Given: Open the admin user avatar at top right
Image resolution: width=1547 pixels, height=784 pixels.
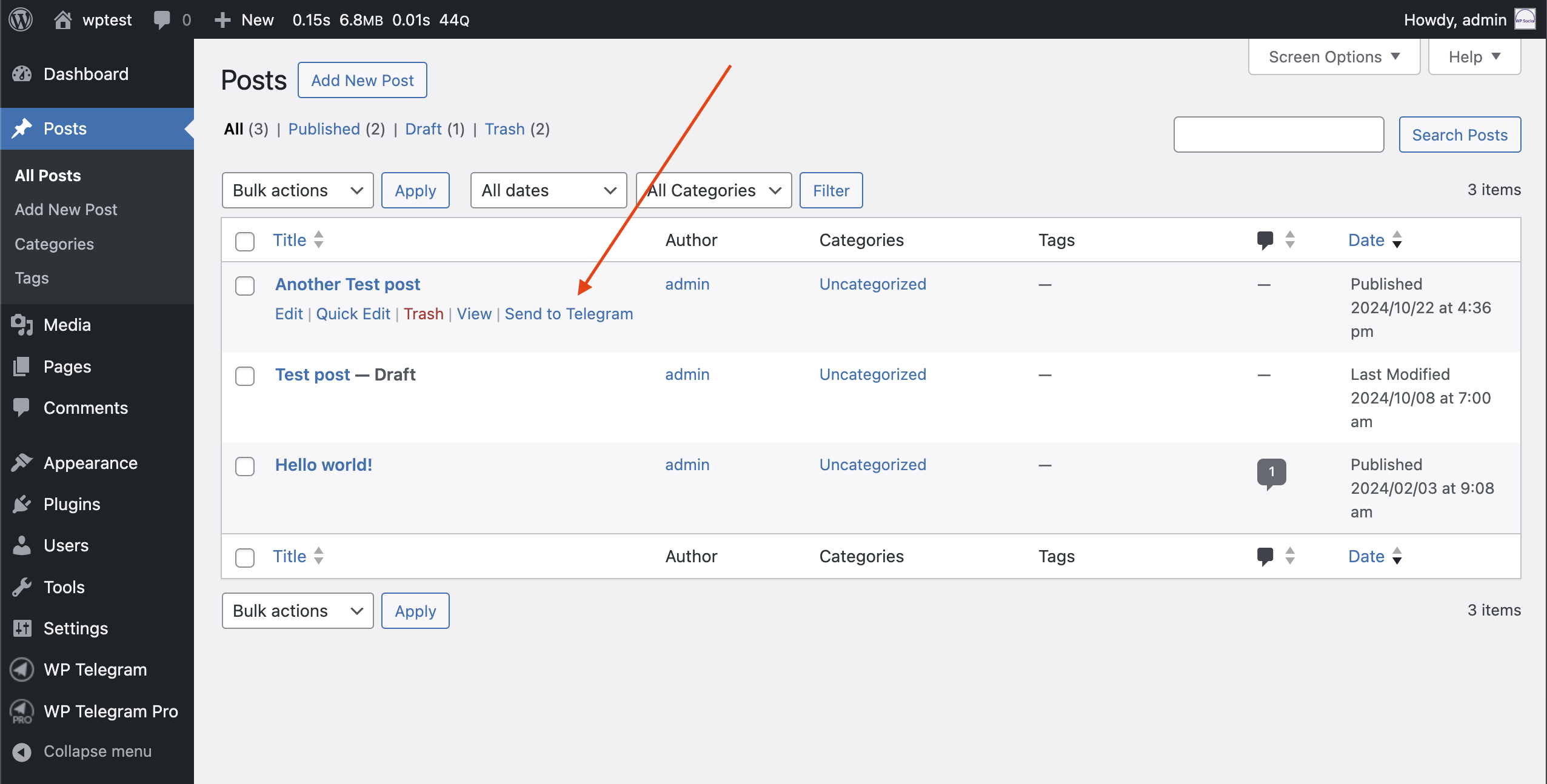Looking at the screenshot, I should [x=1525, y=19].
